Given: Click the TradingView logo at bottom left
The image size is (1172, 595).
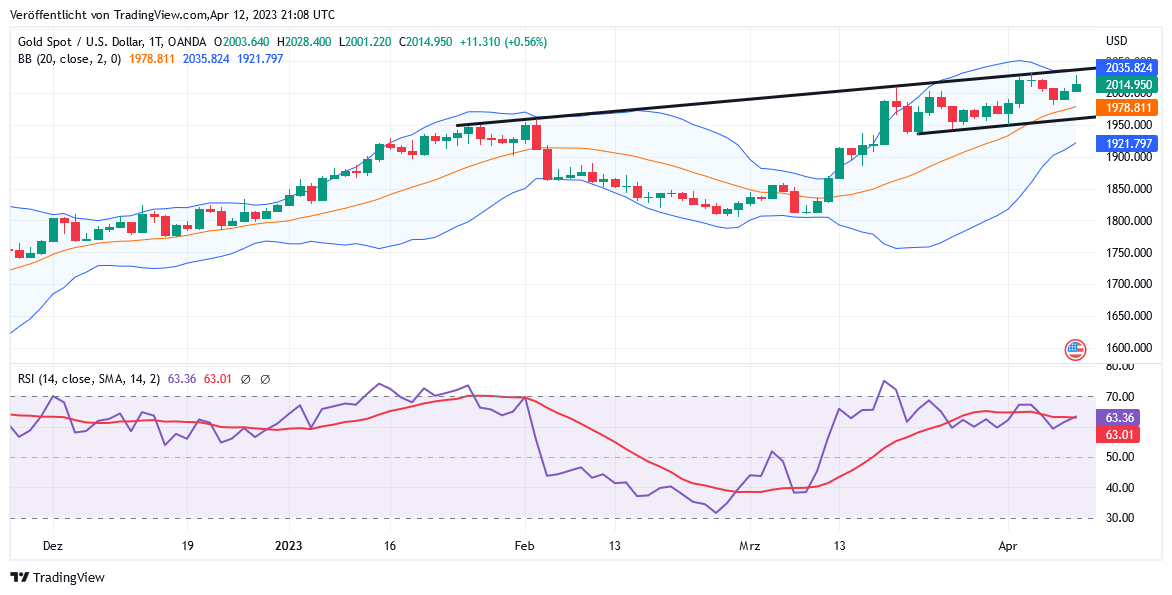Looking at the screenshot, I should tap(57, 577).
